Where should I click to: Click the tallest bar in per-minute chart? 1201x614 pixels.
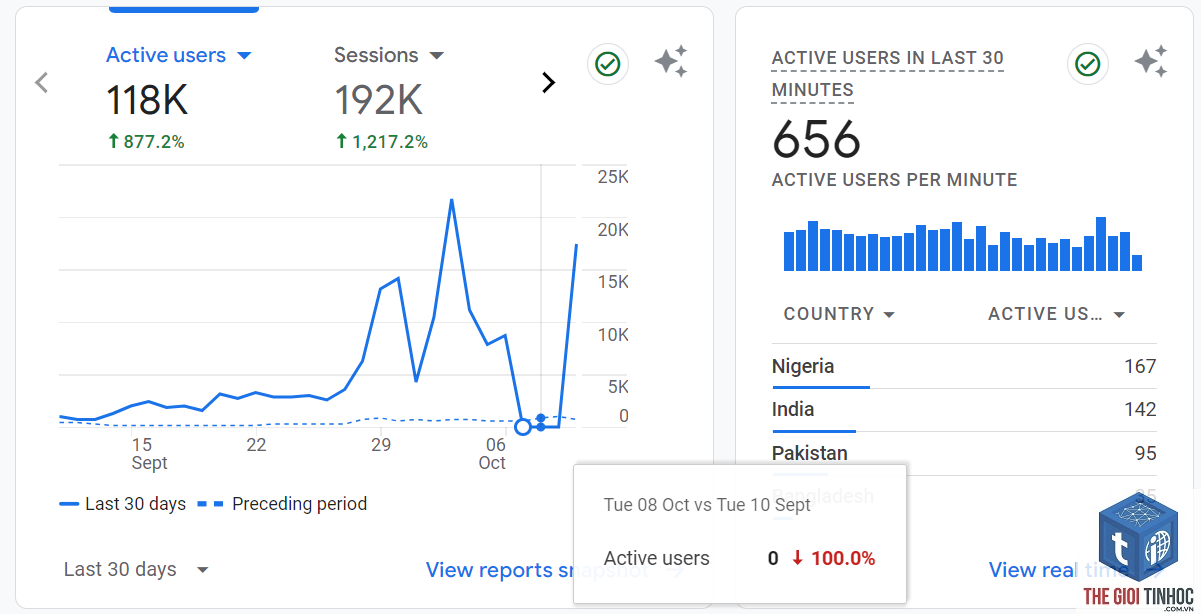click(1101, 244)
